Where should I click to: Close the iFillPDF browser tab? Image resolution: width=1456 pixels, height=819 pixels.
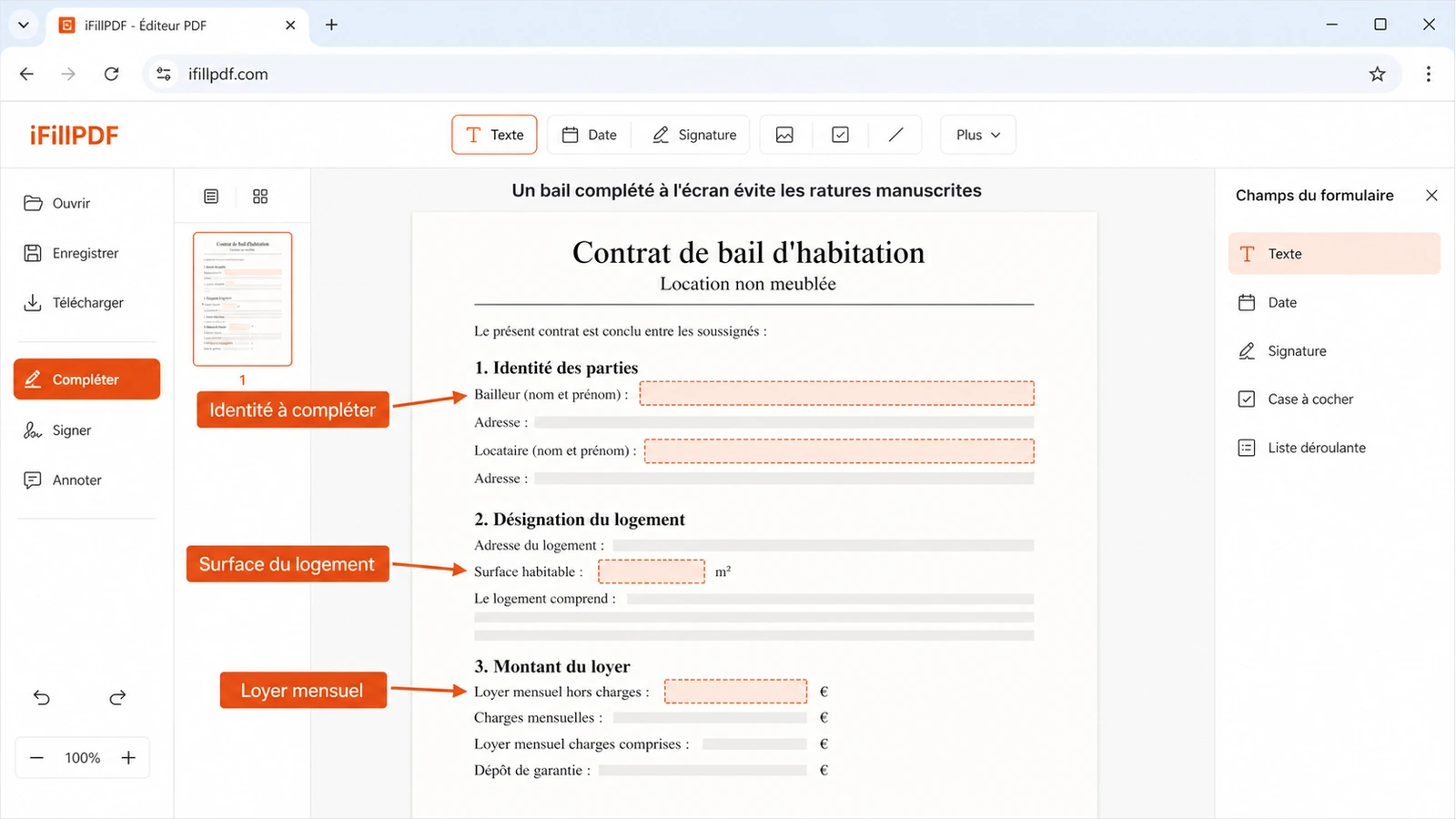(x=290, y=25)
